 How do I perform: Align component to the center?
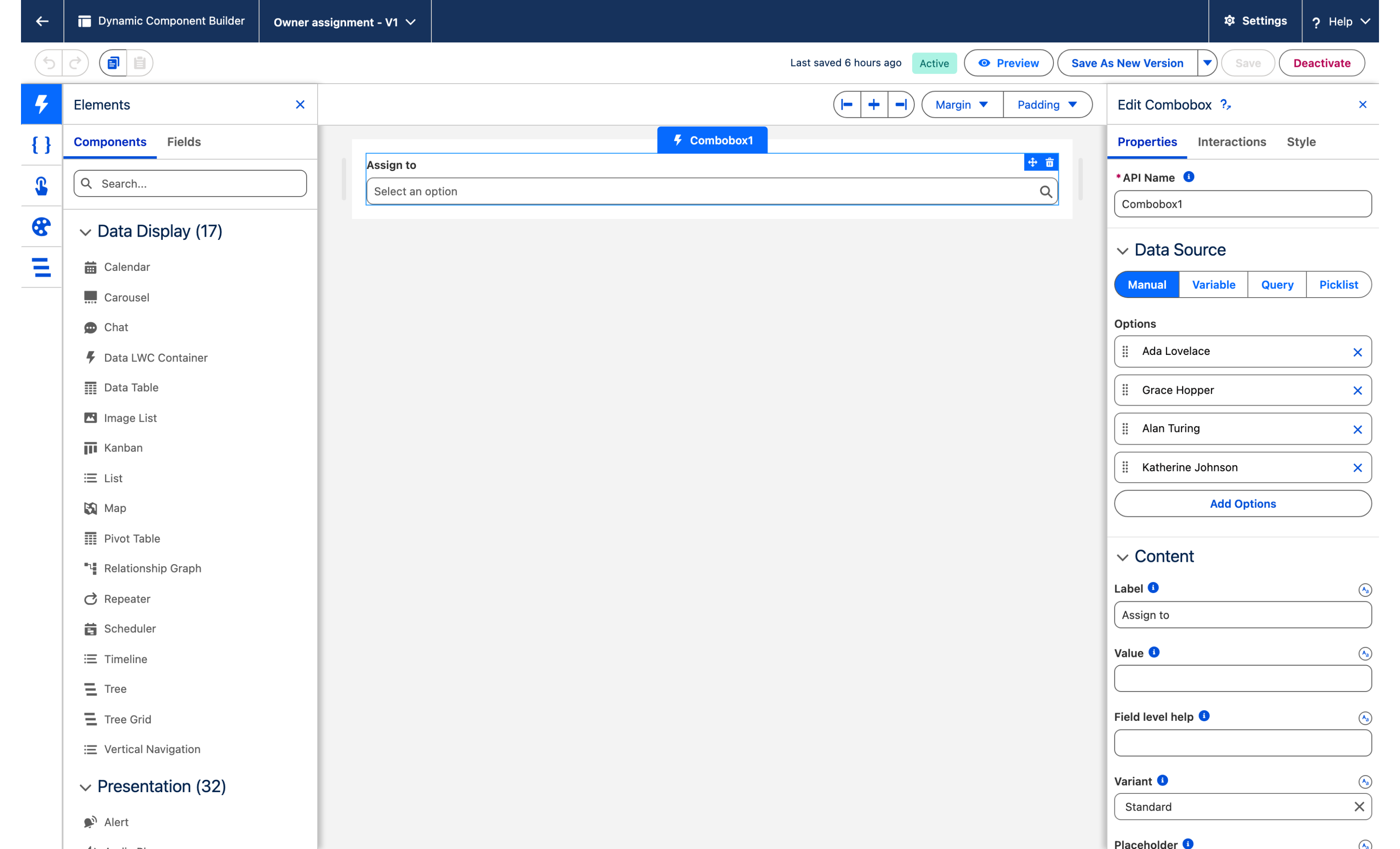[874, 105]
